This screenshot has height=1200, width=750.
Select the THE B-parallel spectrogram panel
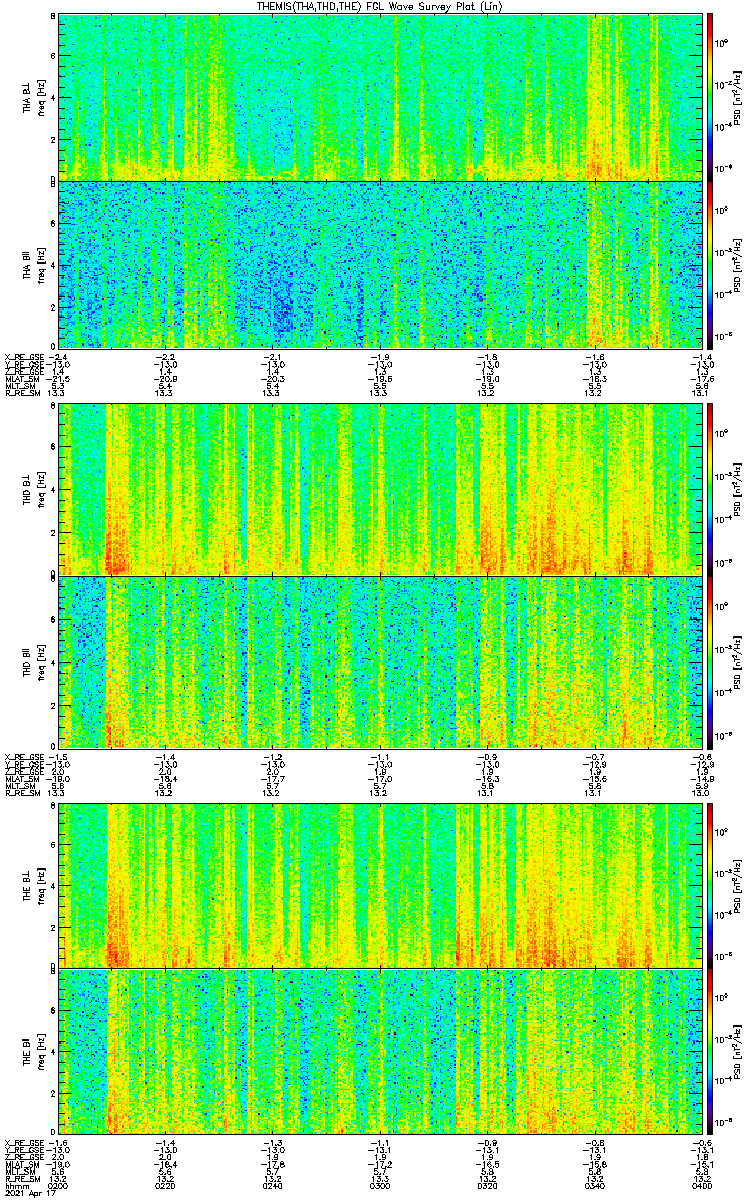point(380,1052)
